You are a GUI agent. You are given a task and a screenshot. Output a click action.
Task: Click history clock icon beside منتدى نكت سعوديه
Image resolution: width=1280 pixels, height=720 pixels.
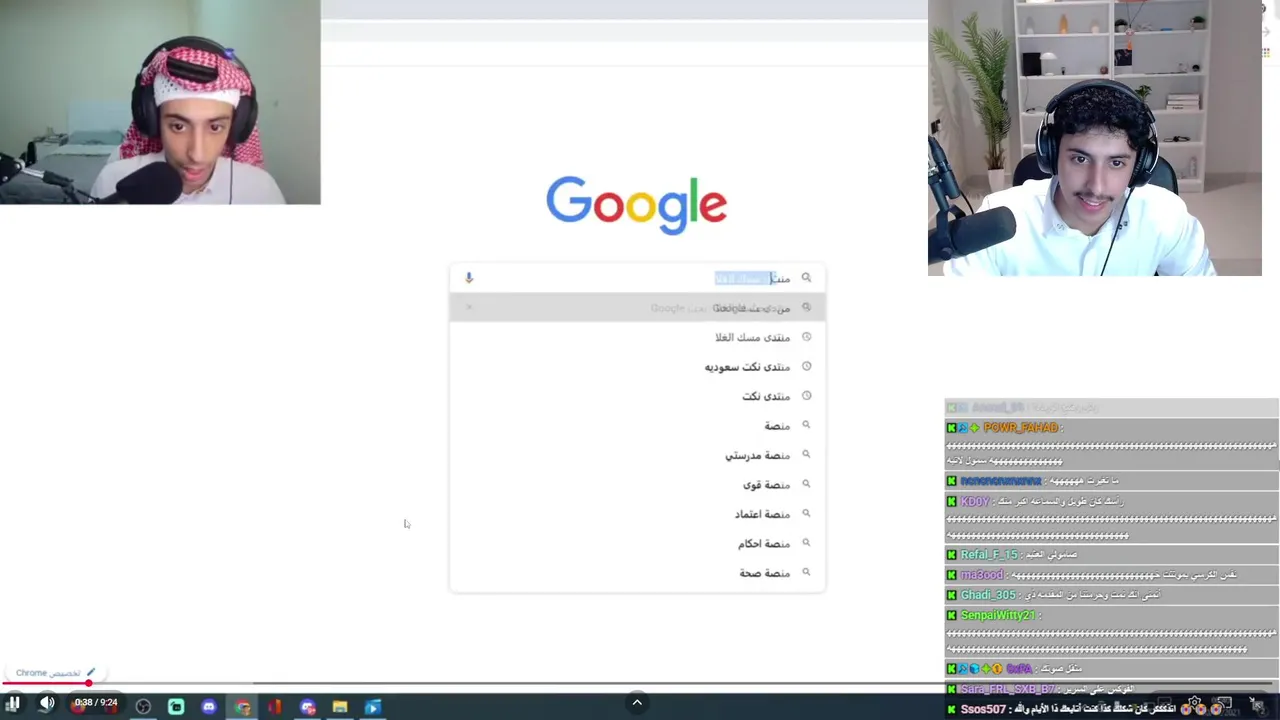coord(806,366)
